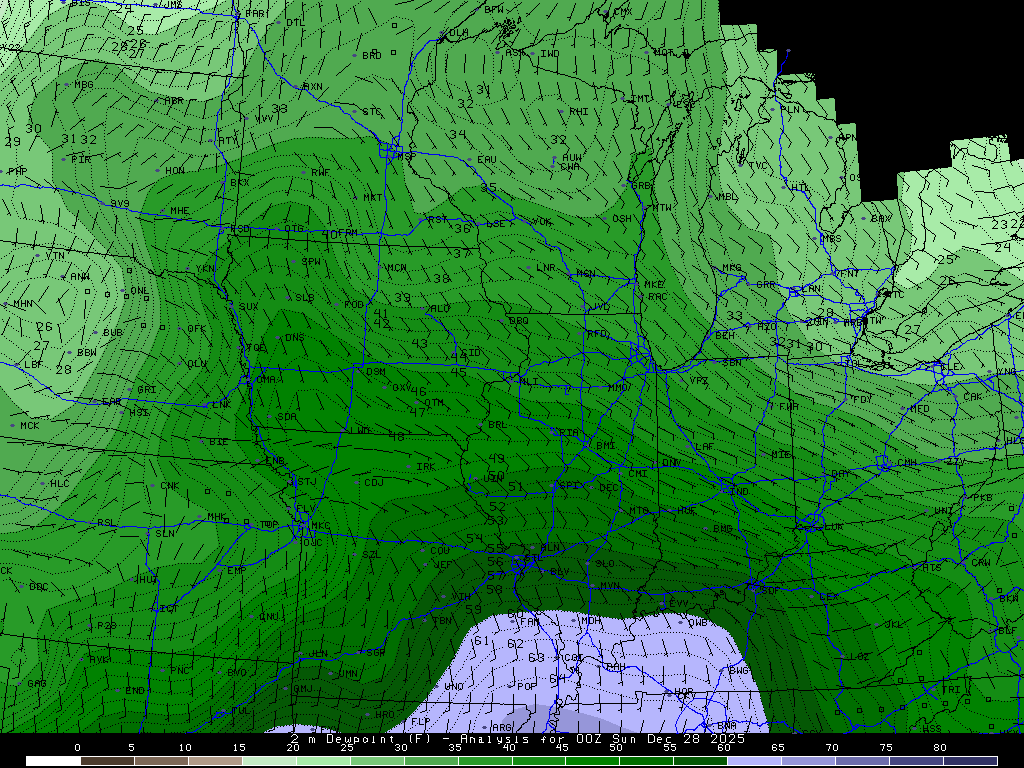Screen dimensions: 1024x768
Task: Click the OMA station label
Action: pos(266,379)
